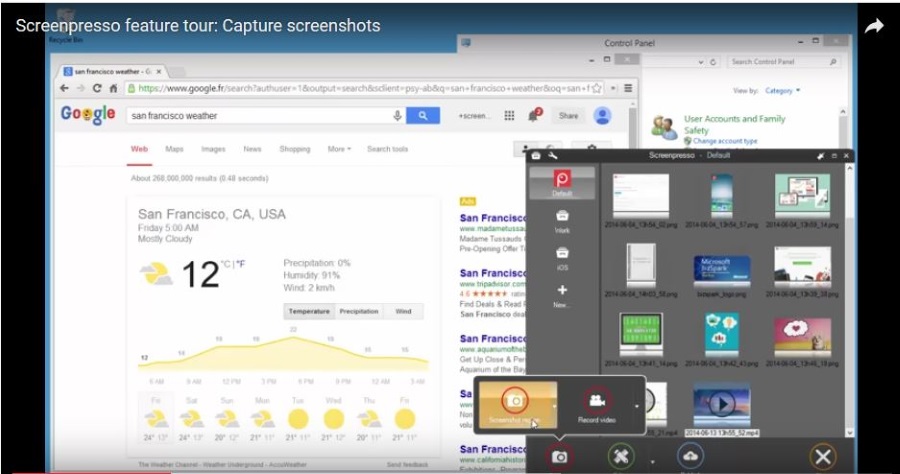
Task: Open Google notifications bell
Action: click(534, 115)
